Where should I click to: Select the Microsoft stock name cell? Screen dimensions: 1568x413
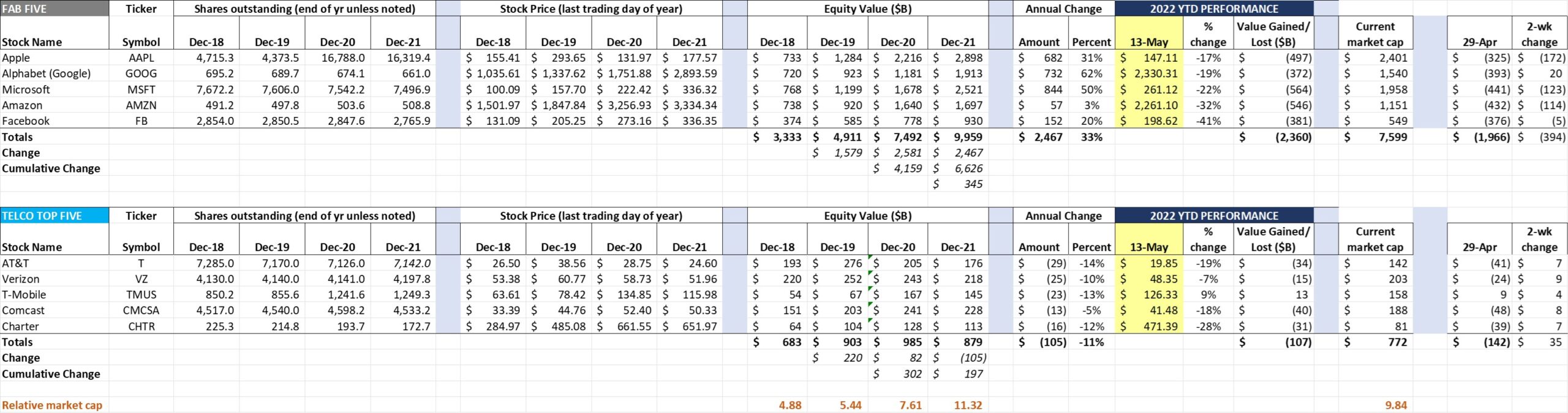tap(55, 89)
